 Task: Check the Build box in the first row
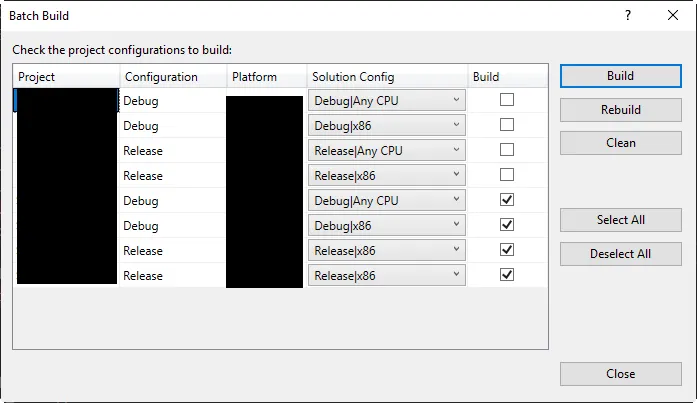click(507, 100)
